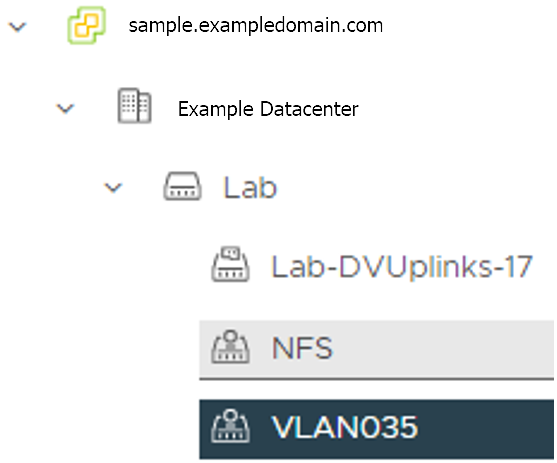Click the datacenter building icon
This screenshot has height=463, width=557.
click(134, 106)
